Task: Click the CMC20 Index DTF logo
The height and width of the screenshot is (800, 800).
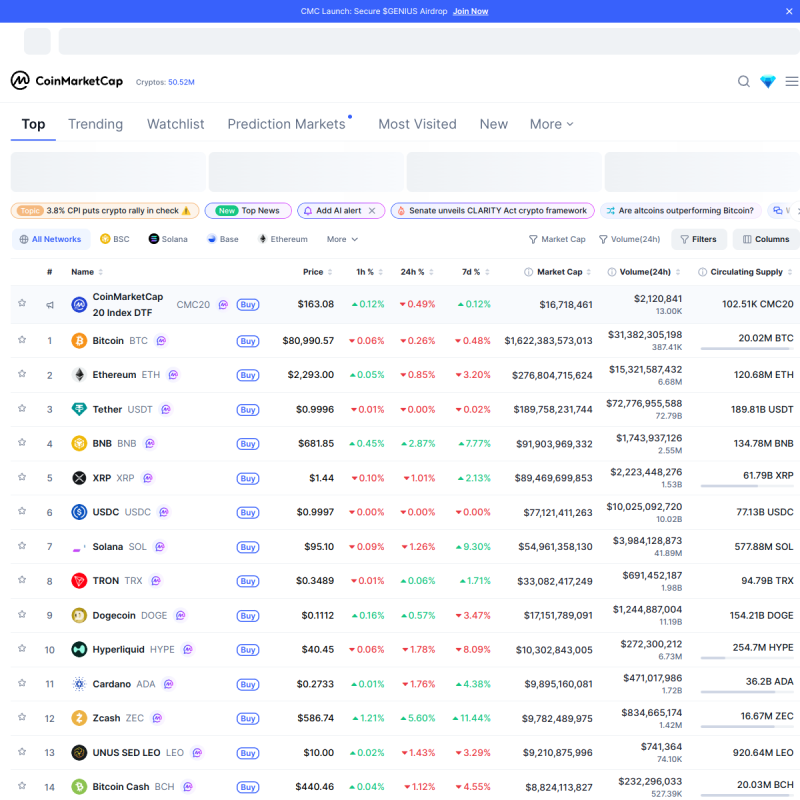Action: point(79,305)
